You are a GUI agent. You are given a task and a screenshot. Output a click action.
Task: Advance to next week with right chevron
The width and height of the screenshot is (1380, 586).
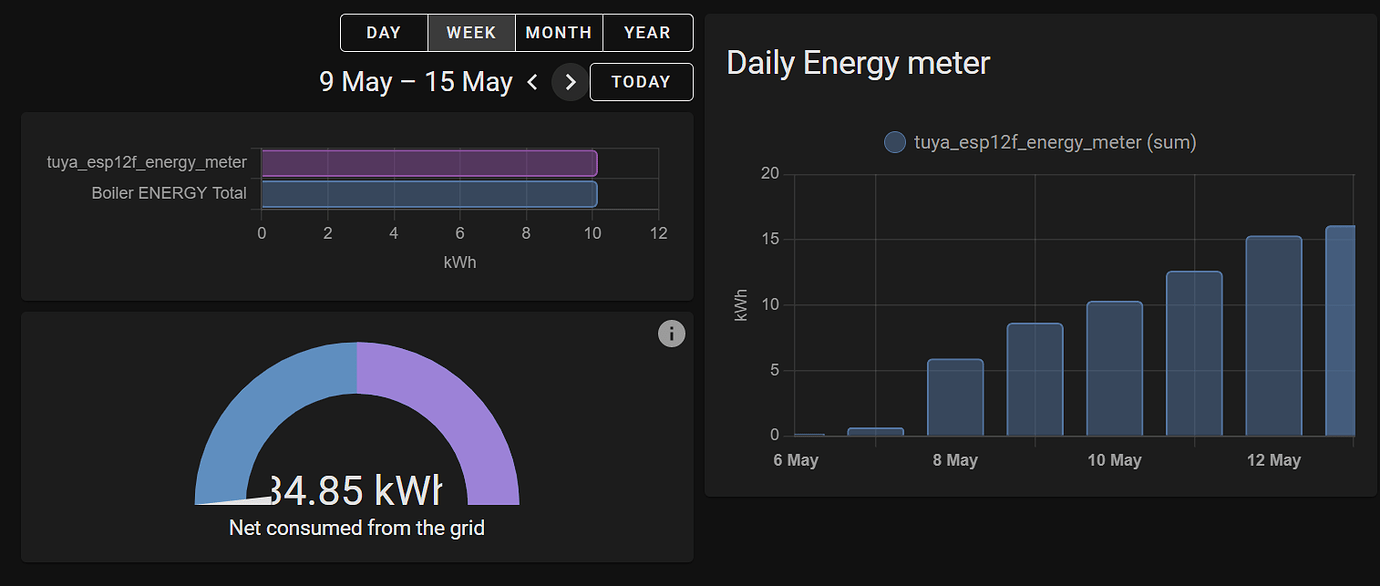[x=571, y=82]
